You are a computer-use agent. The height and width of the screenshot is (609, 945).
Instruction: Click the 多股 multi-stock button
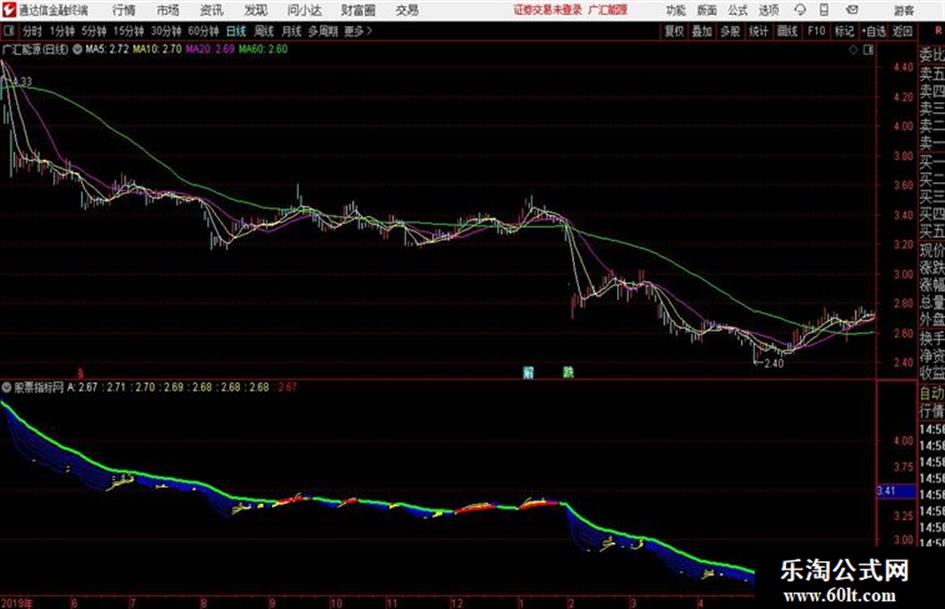(730, 31)
